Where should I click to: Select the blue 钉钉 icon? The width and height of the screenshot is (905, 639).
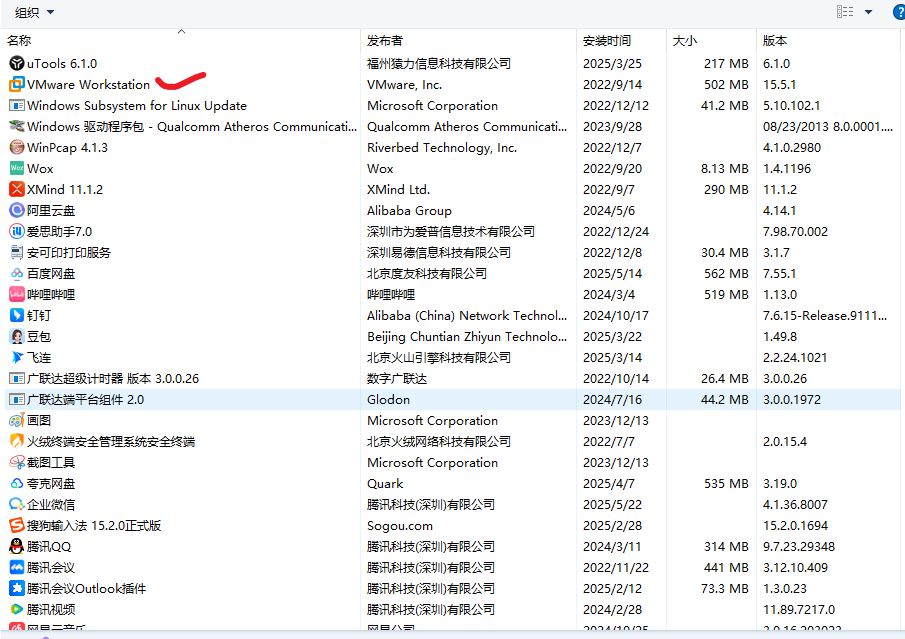tap(17, 315)
